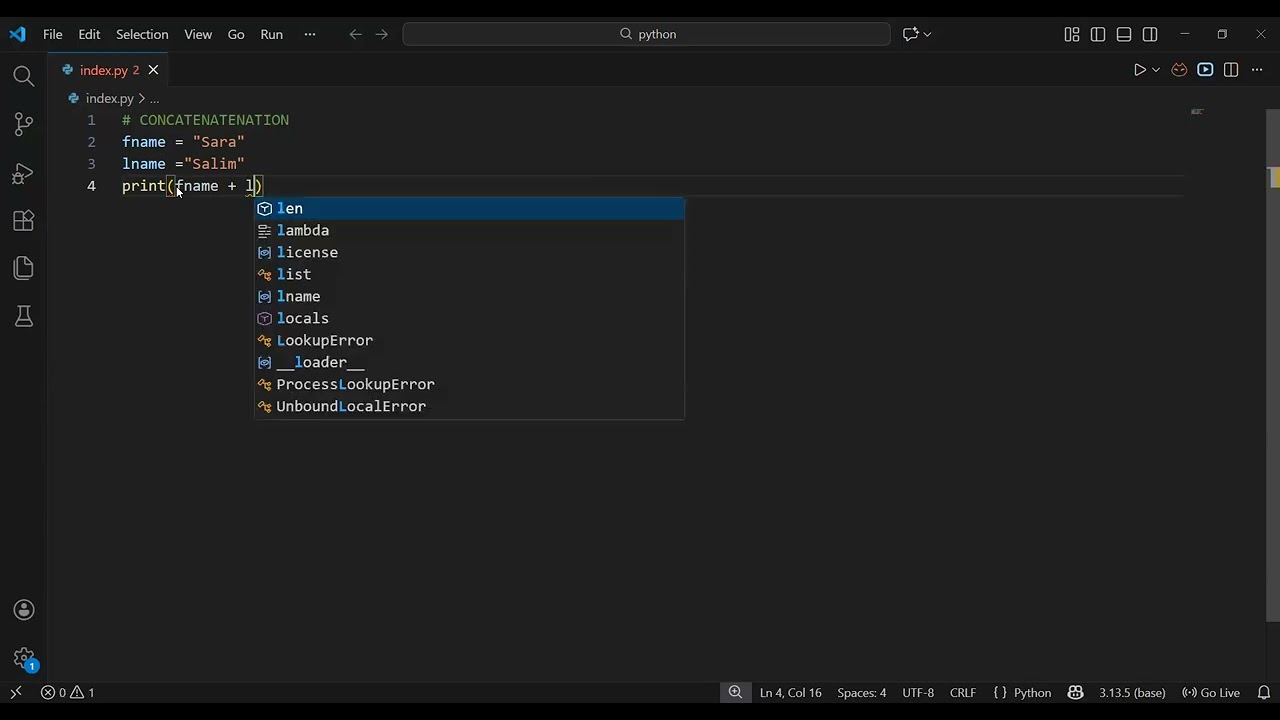Expand the breadcrumb ellipsis symbol
Viewport: 1280px width, 720px height.
click(x=154, y=99)
